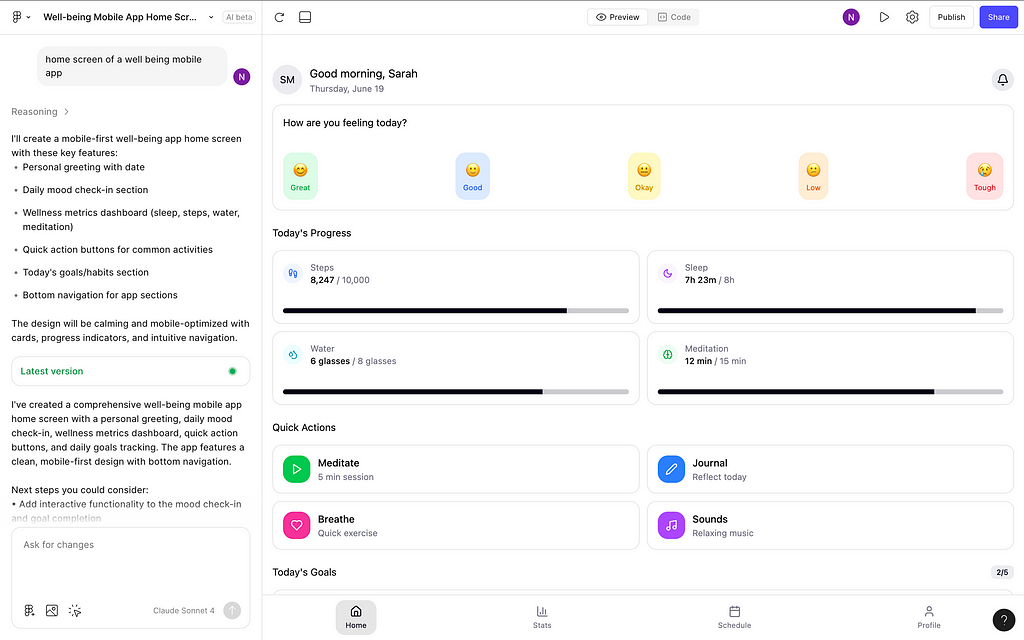Image resolution: width=1024 pixels, height=640 pixels.
Task: Click the Meditation progress bar
Action: (830, 392)
